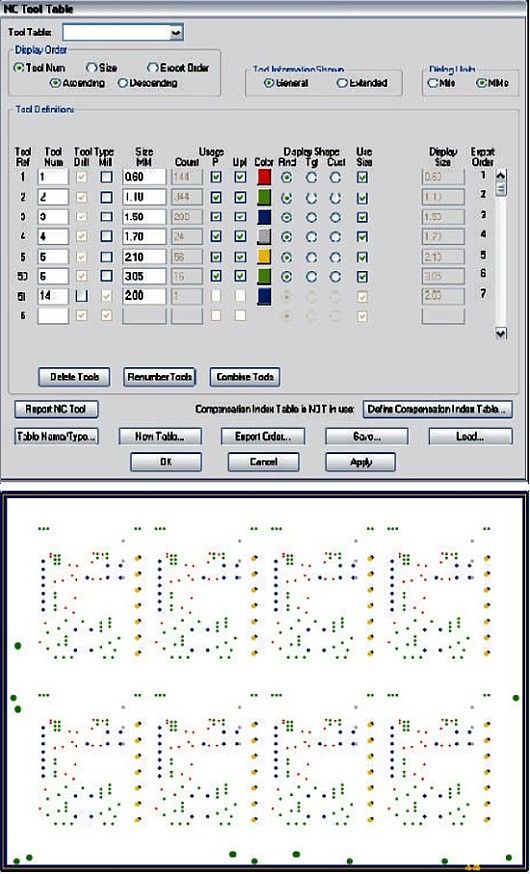Click the Cancel button
530x874 pixels.
click(263, 462)
